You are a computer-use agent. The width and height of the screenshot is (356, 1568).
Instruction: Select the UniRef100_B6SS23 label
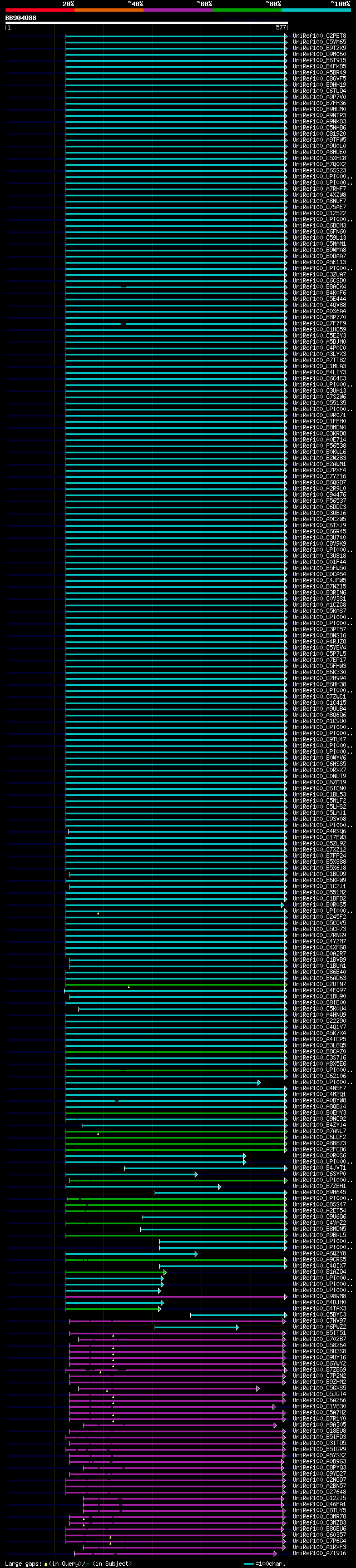coord(319,170)
